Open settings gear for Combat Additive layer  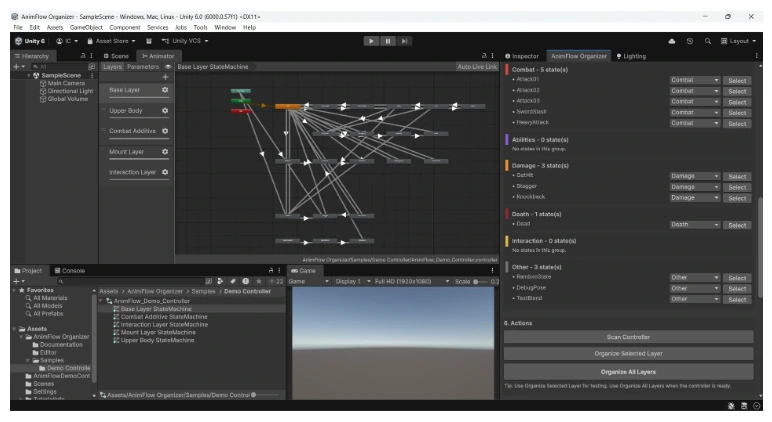pyautogui.click(x=165, y=131)
